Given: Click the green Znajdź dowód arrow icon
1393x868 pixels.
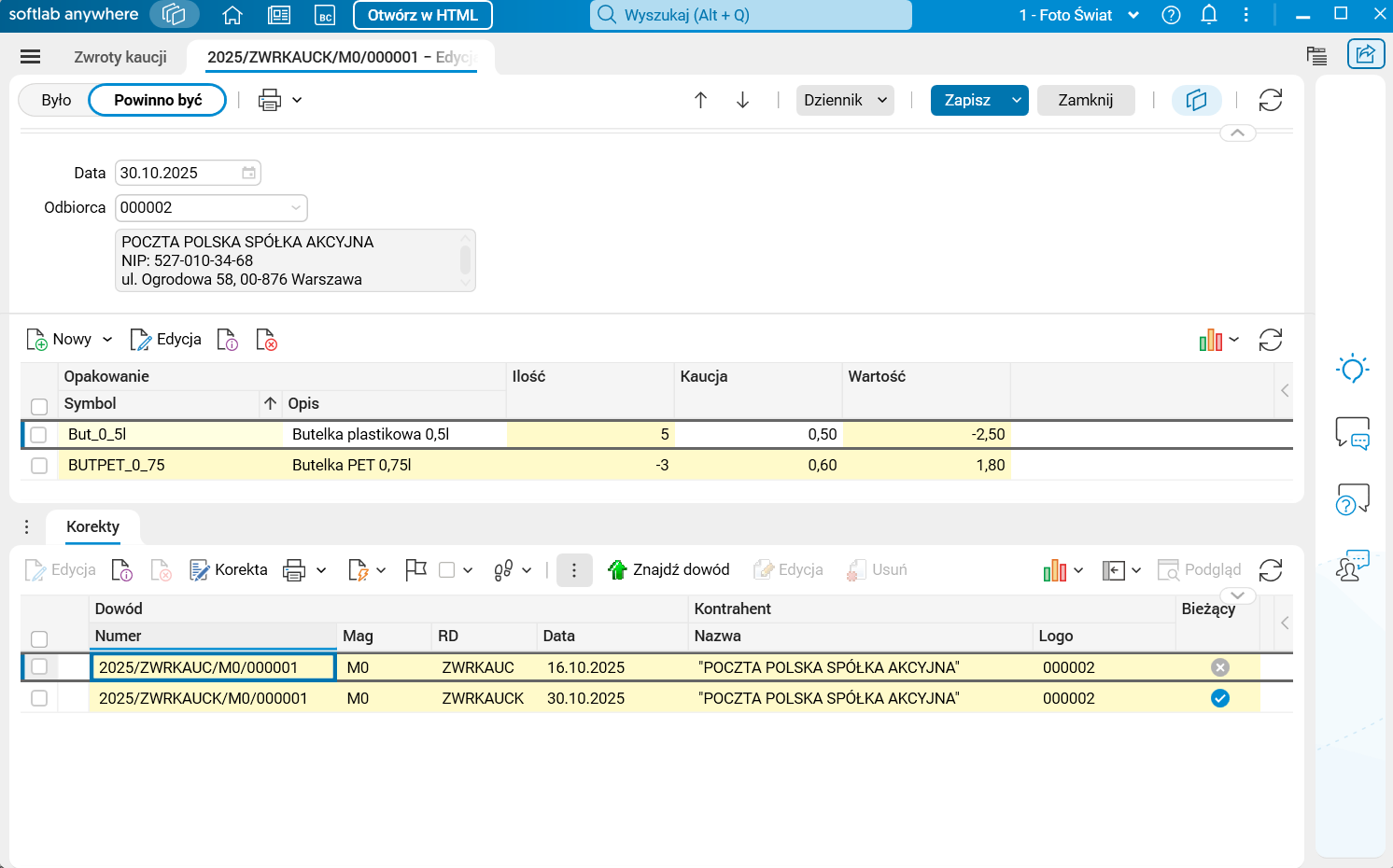Looking at the screenshot, I should (x=617, y=569).
